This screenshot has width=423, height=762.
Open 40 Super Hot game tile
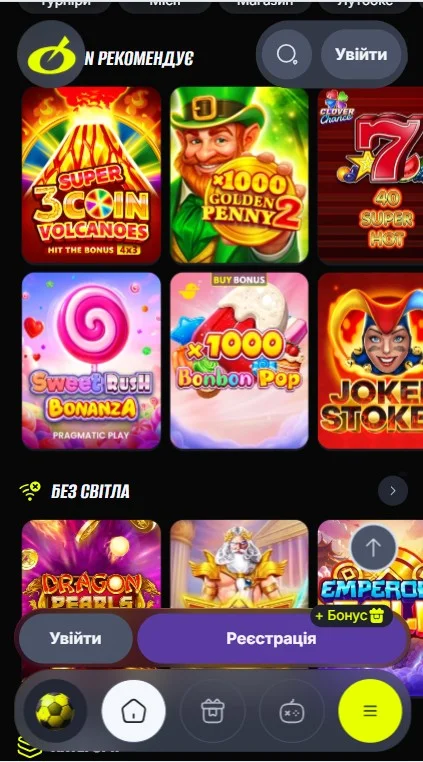pyautogui.click(x=370, y=175)
